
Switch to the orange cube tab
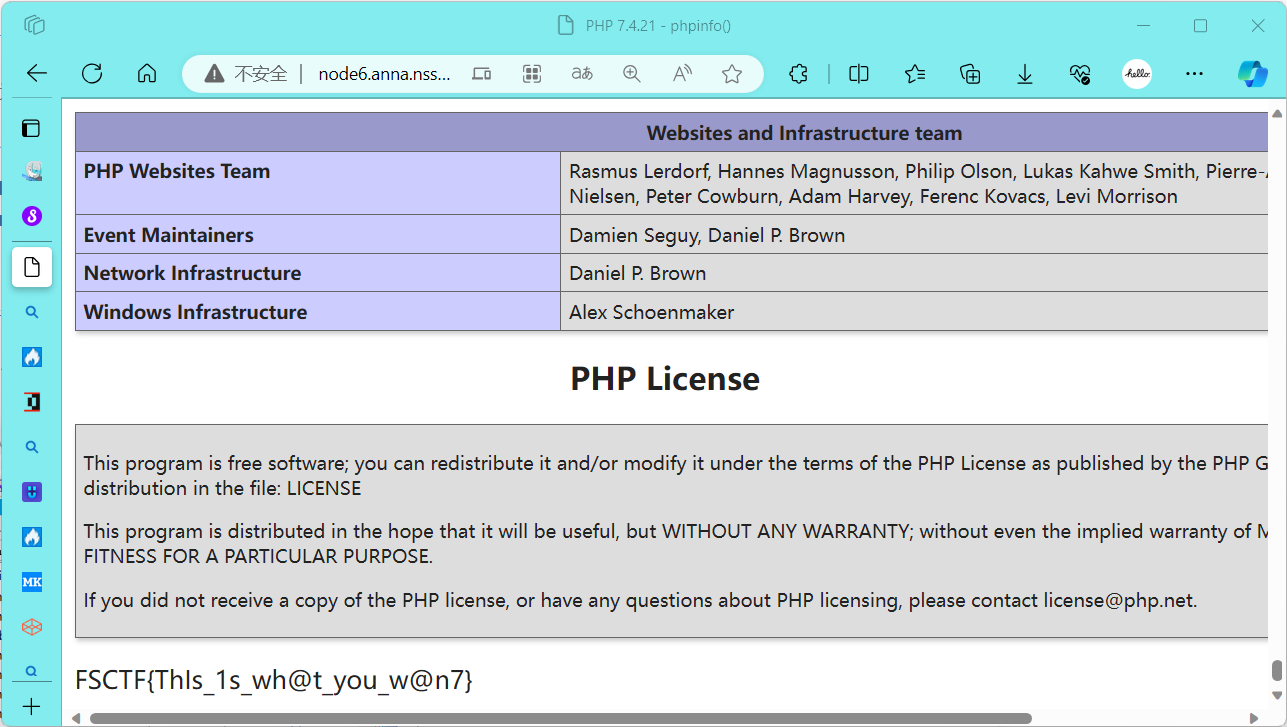point(32,627)
